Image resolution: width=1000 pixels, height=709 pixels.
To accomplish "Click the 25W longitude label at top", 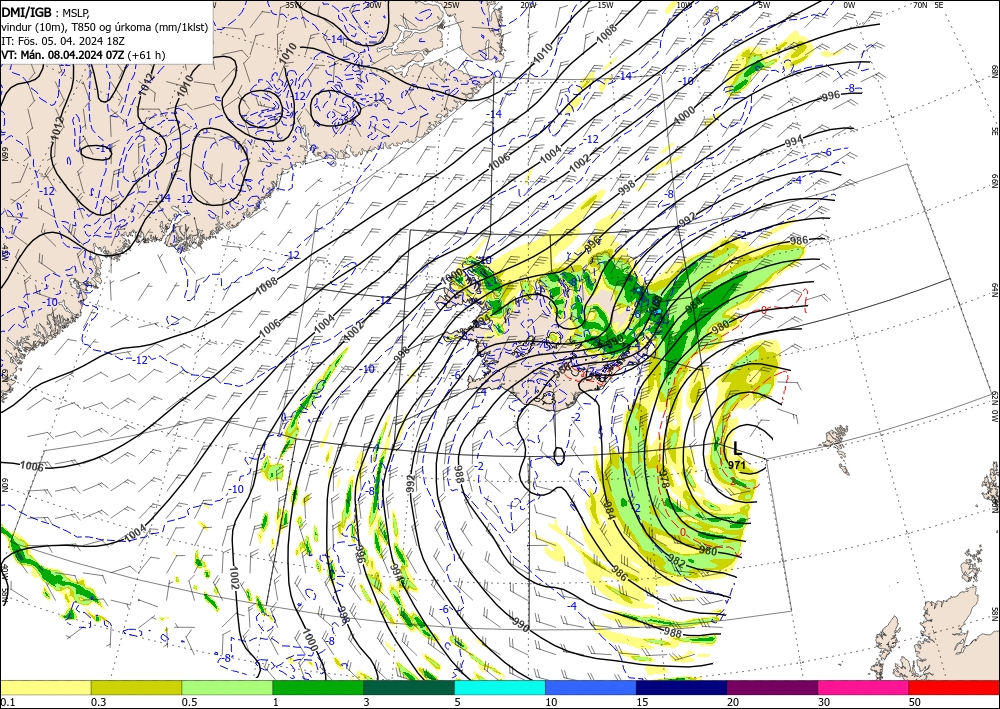I will [451, 5].
